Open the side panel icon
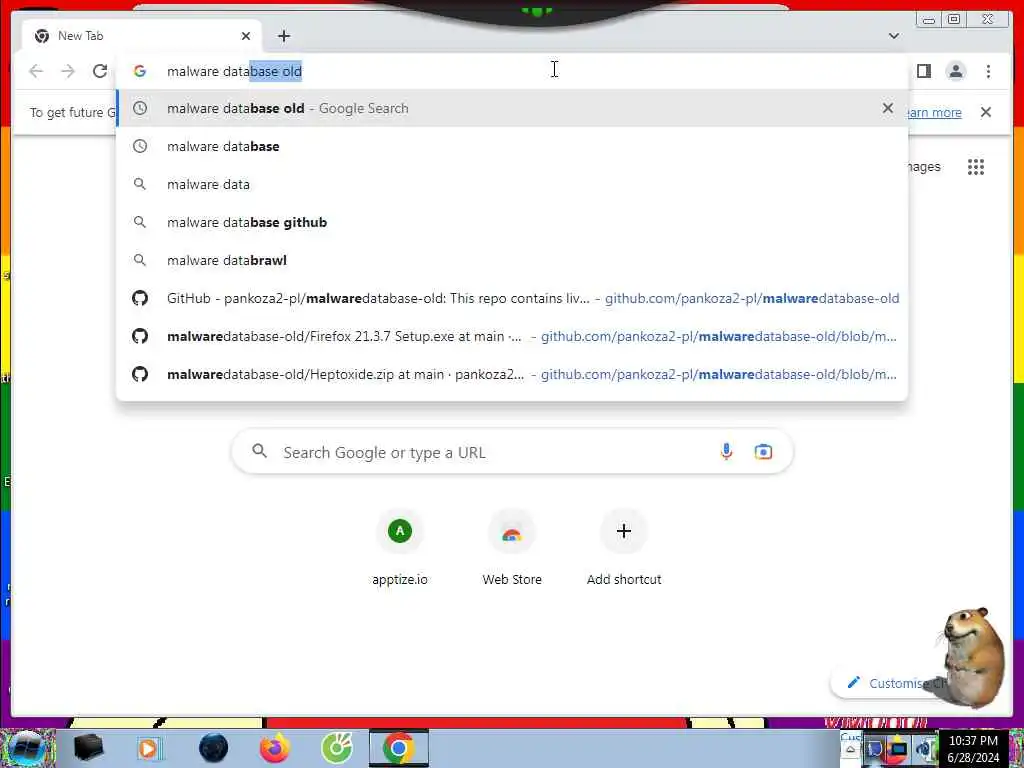Viewport: 1024px width, 768px height. pyautogui.click(x=923, y=71)
